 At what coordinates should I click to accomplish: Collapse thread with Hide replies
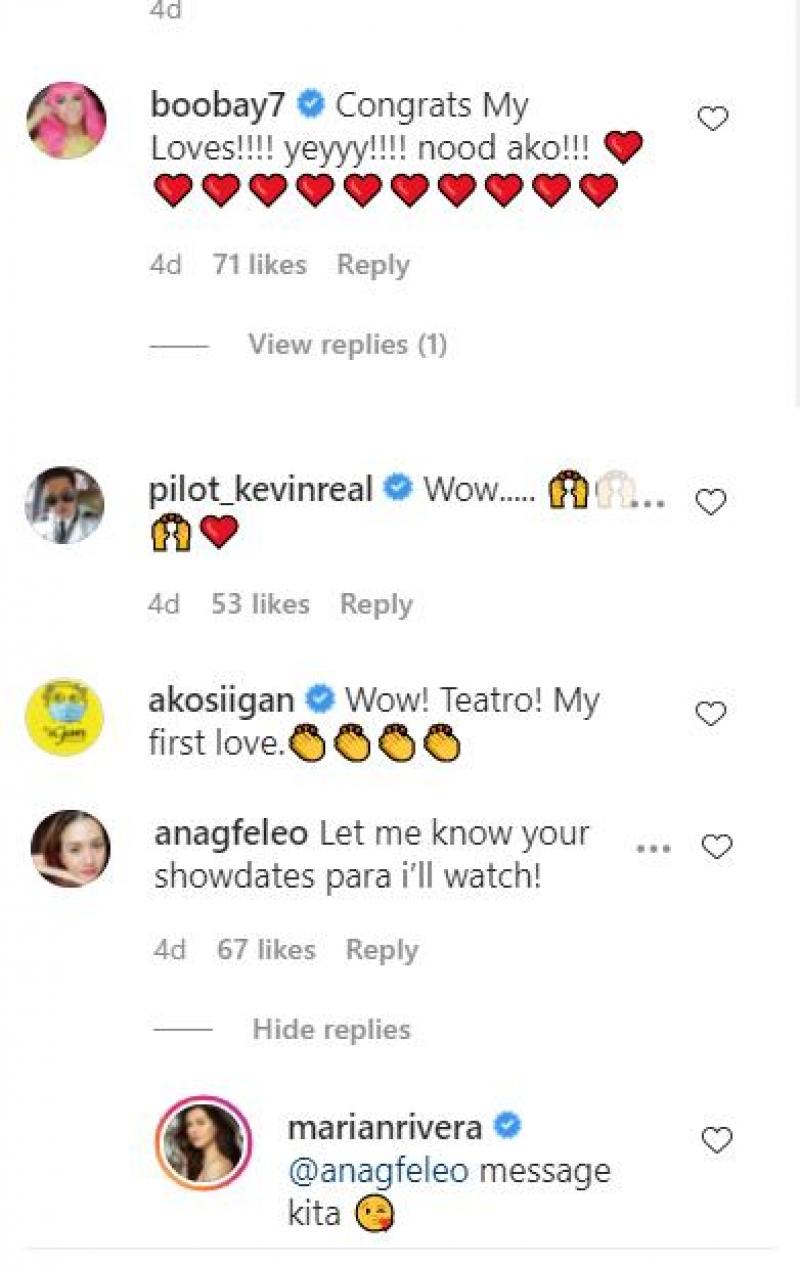[x=331, y=1030]
